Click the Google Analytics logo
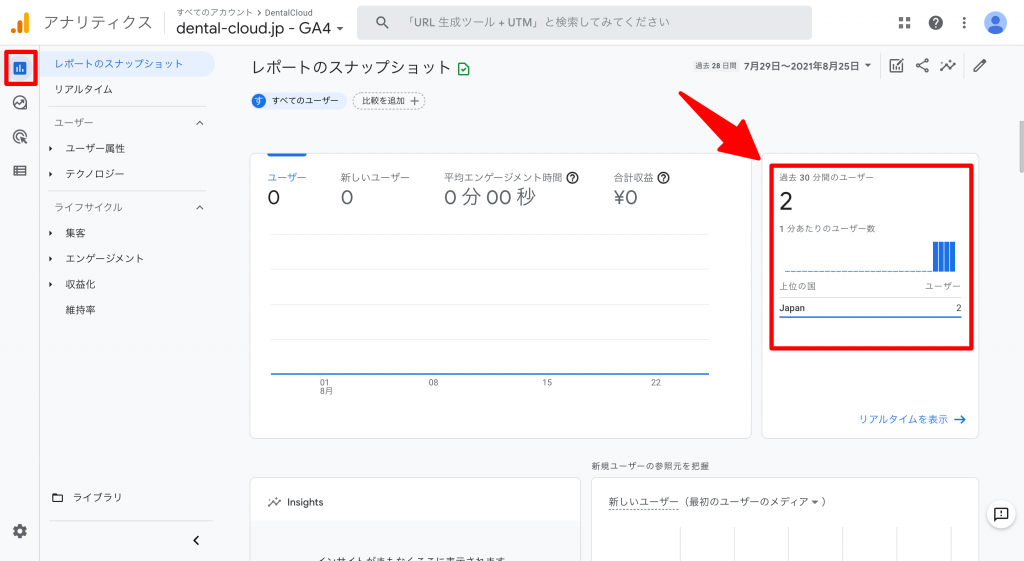 click(x=20, y=23)
